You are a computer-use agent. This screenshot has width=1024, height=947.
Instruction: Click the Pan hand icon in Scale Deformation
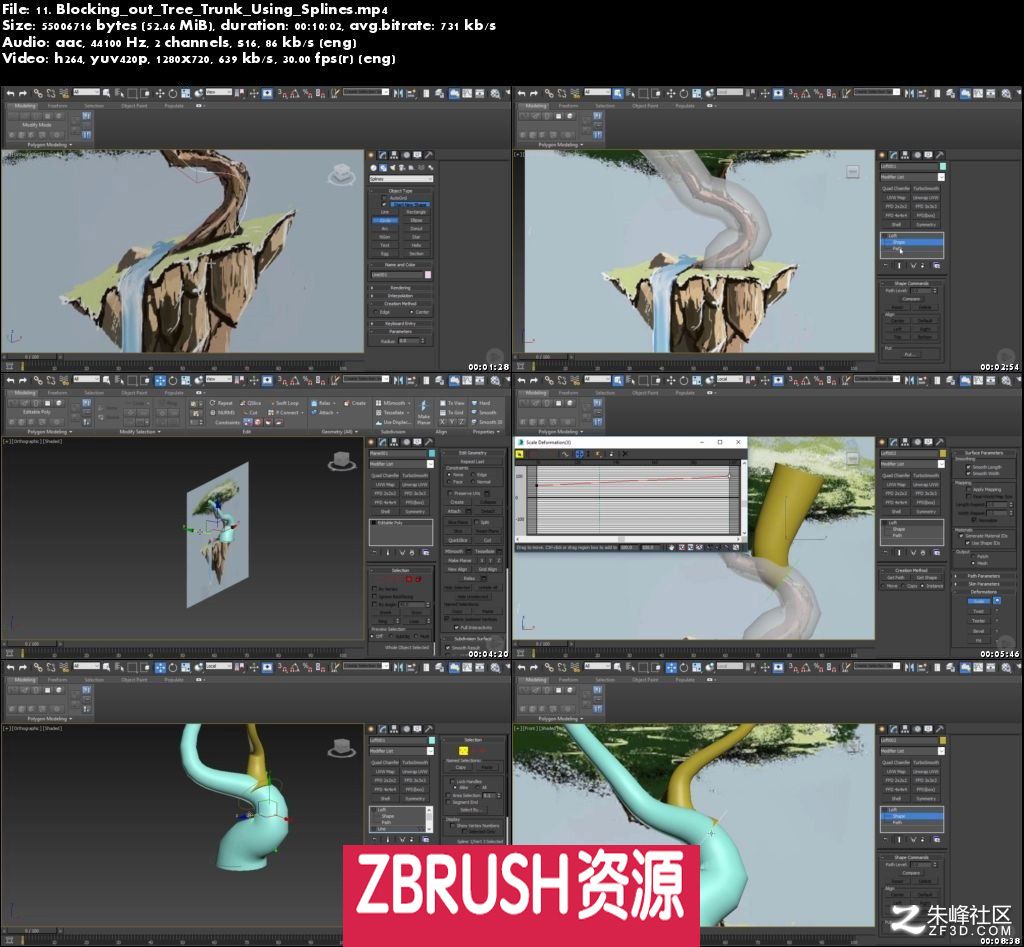[671, 547]
